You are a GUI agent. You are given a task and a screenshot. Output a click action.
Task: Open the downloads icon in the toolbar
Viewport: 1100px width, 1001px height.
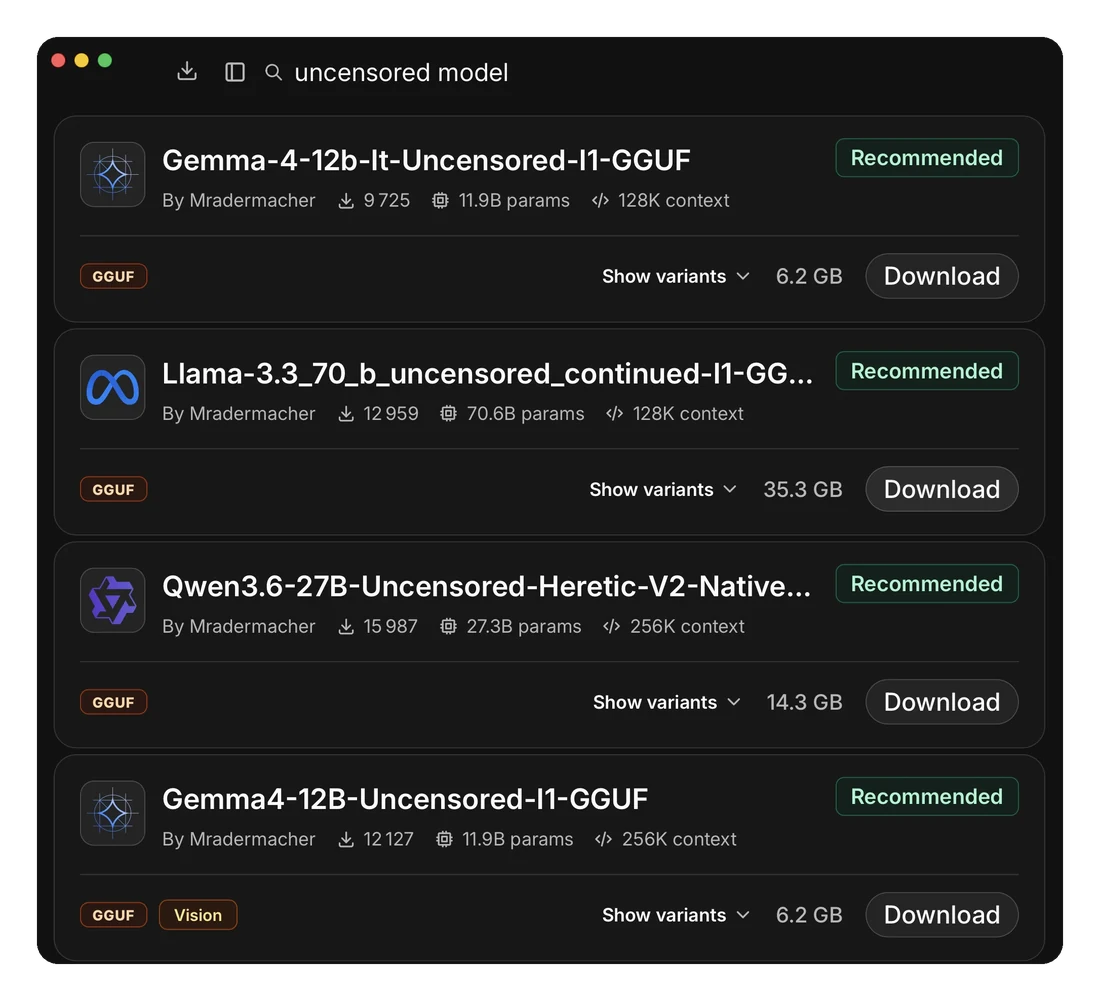187,72
